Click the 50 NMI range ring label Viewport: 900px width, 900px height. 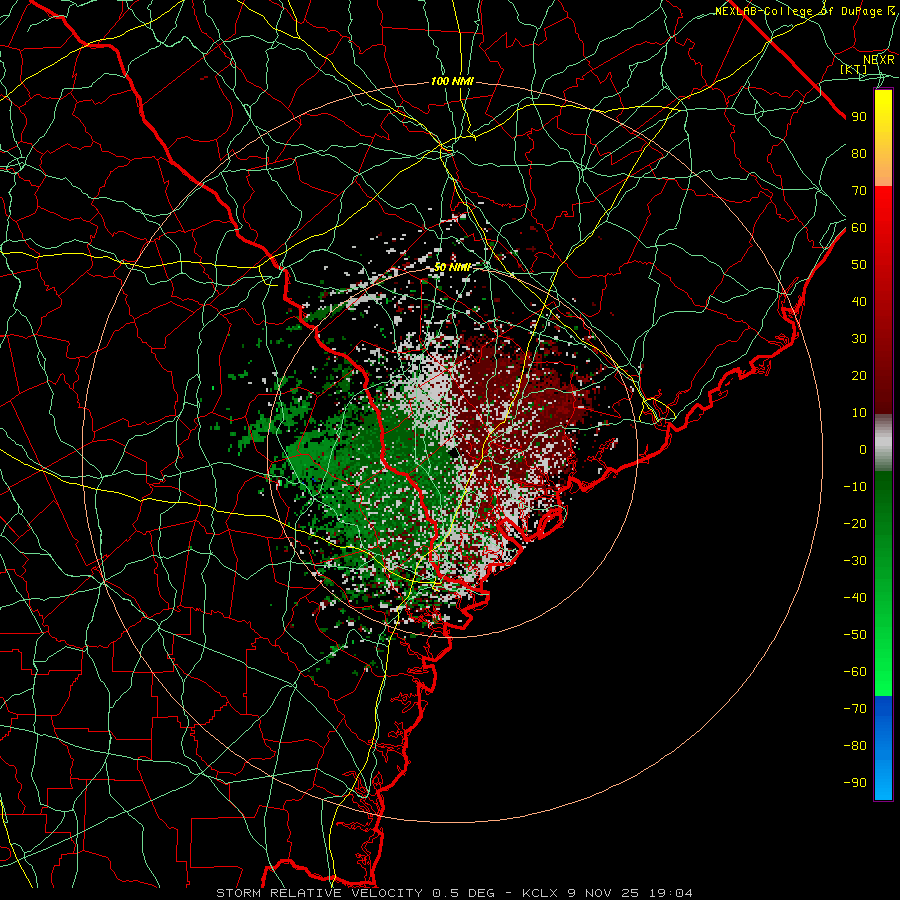pyautogui.click(x=452, y=267)
